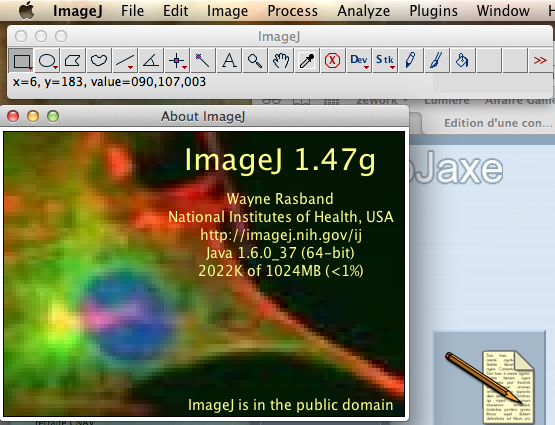This screenshot has height=425, width=555.
Task: Select the Flood fill bucket tool
Action: pyautogui.click(x=463, y=61)
